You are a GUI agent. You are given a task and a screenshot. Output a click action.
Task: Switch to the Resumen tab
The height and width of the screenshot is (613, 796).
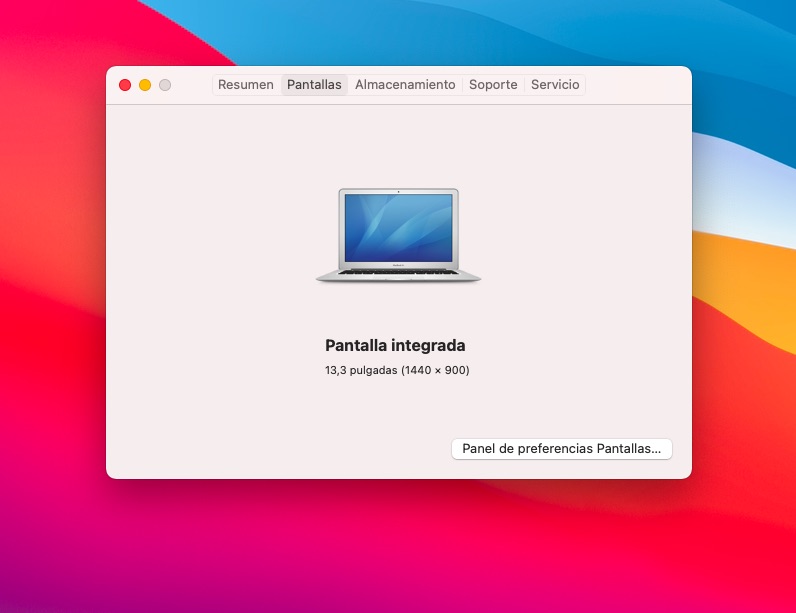pyautogui.click(x=246, y=85)
